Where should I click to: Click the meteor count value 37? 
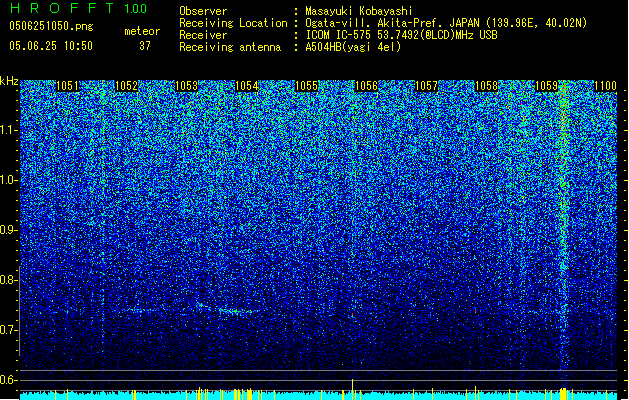pos(144,46)
